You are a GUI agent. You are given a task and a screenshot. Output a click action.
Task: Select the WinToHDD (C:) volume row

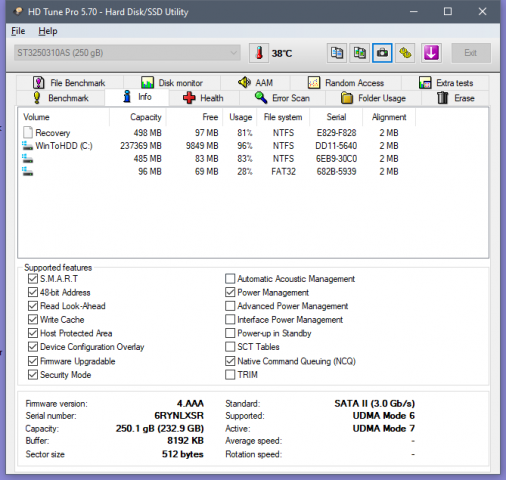coord(217,146)
